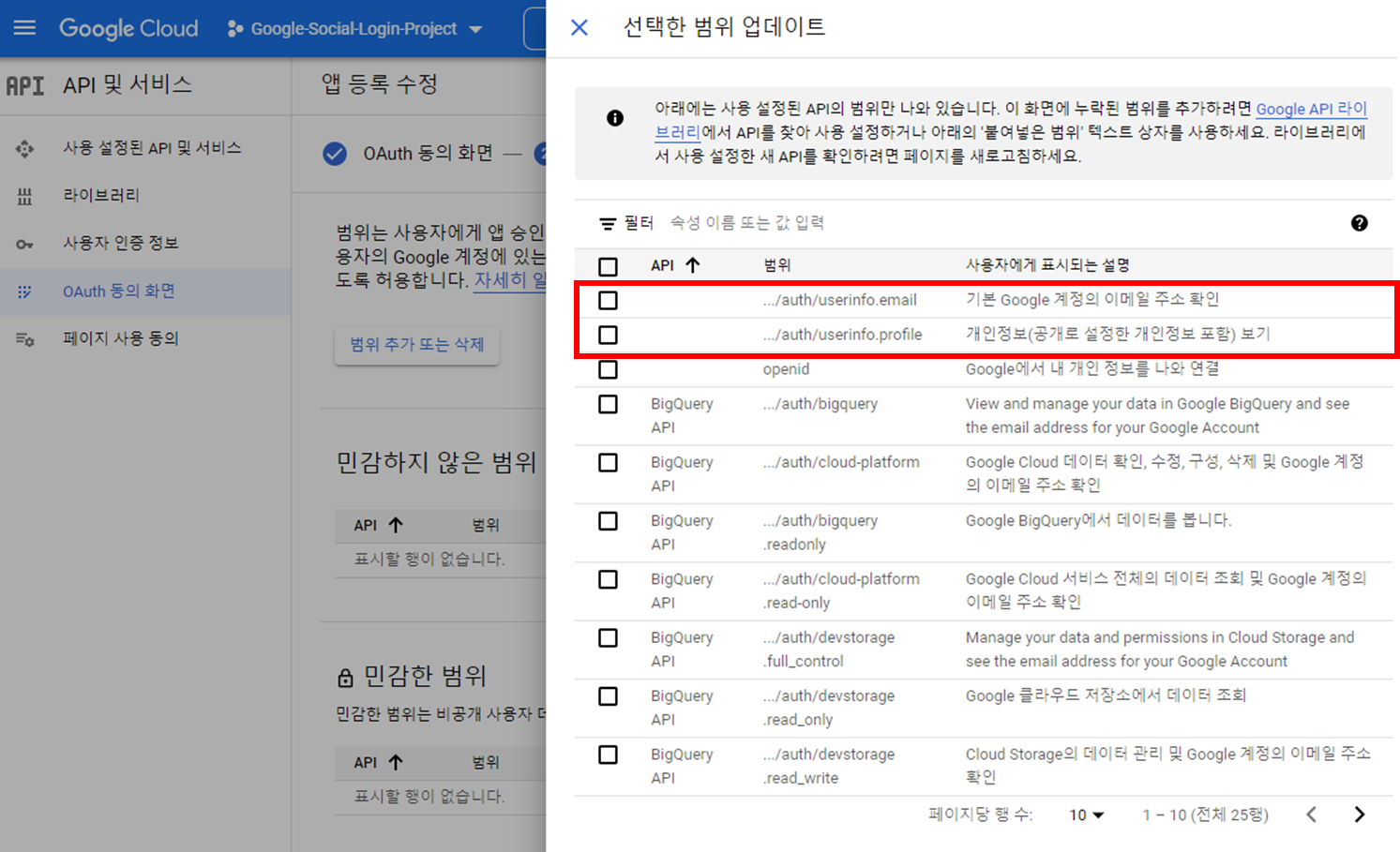This screenshot has height=852, width=1400.
Task: Sort scope list by API column arrow
Action: (x=693, y=265)
